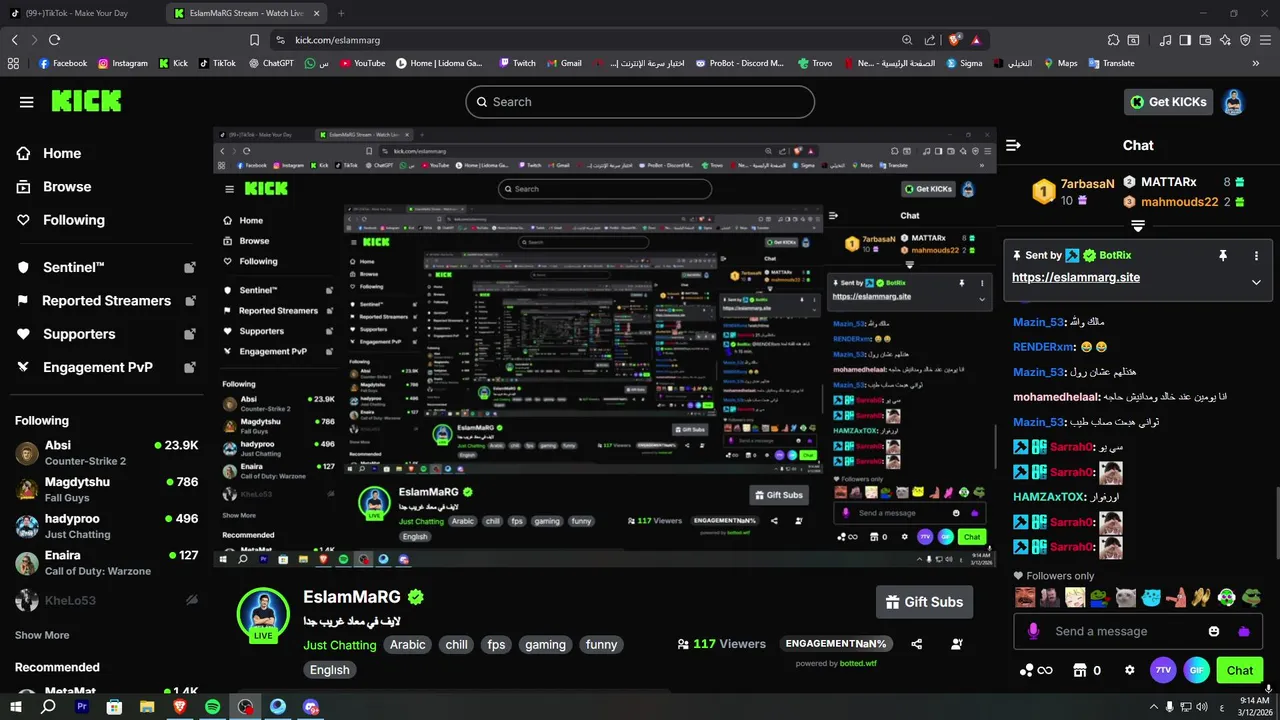Select Magdytshu channel in Following list

[106, 490]
